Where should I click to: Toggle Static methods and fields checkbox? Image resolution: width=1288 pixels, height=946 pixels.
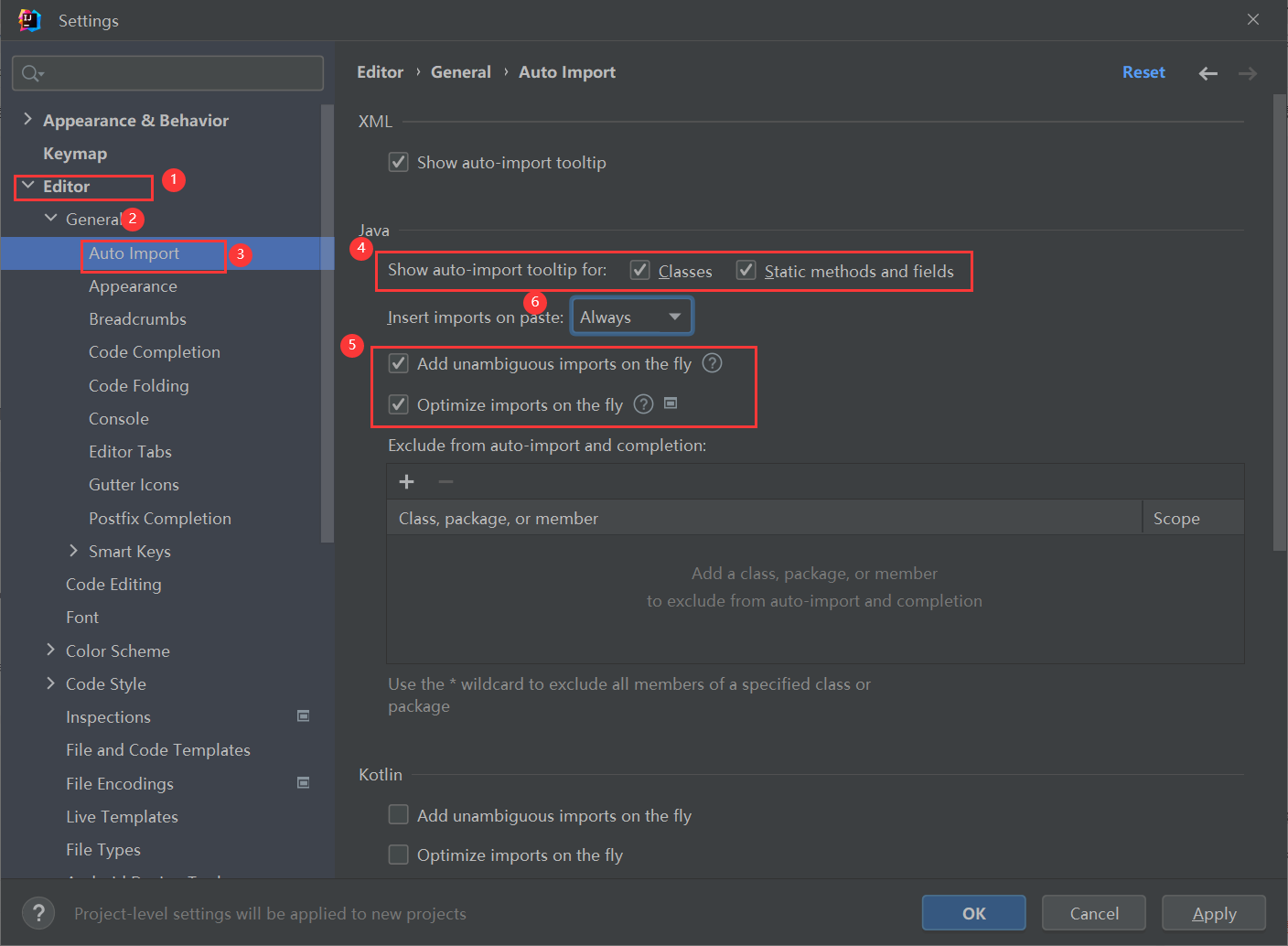(x=746, y=270)
